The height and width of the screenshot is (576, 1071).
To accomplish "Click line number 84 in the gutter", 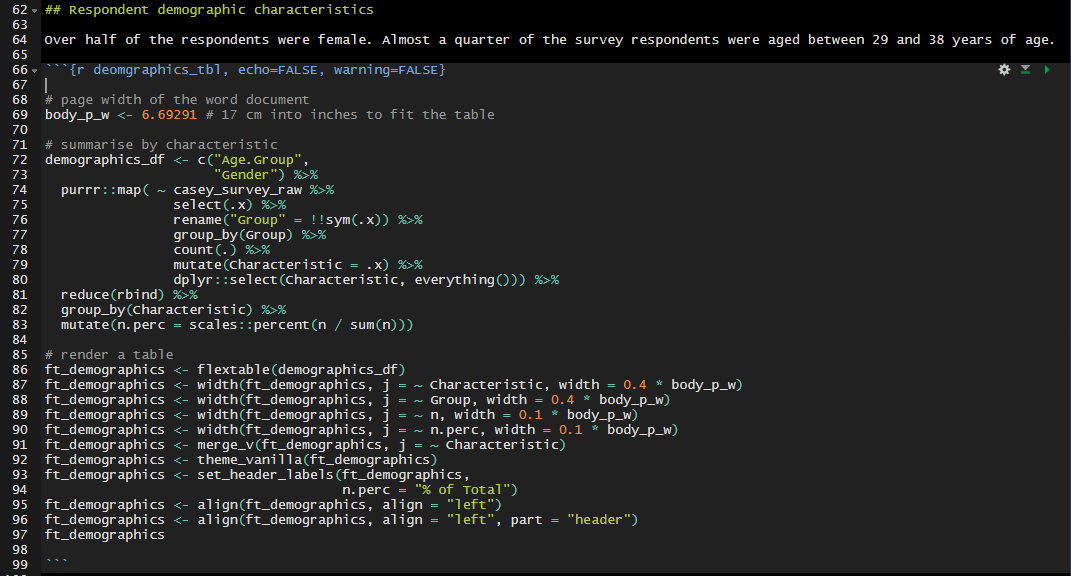I will (x=20, y=340).
